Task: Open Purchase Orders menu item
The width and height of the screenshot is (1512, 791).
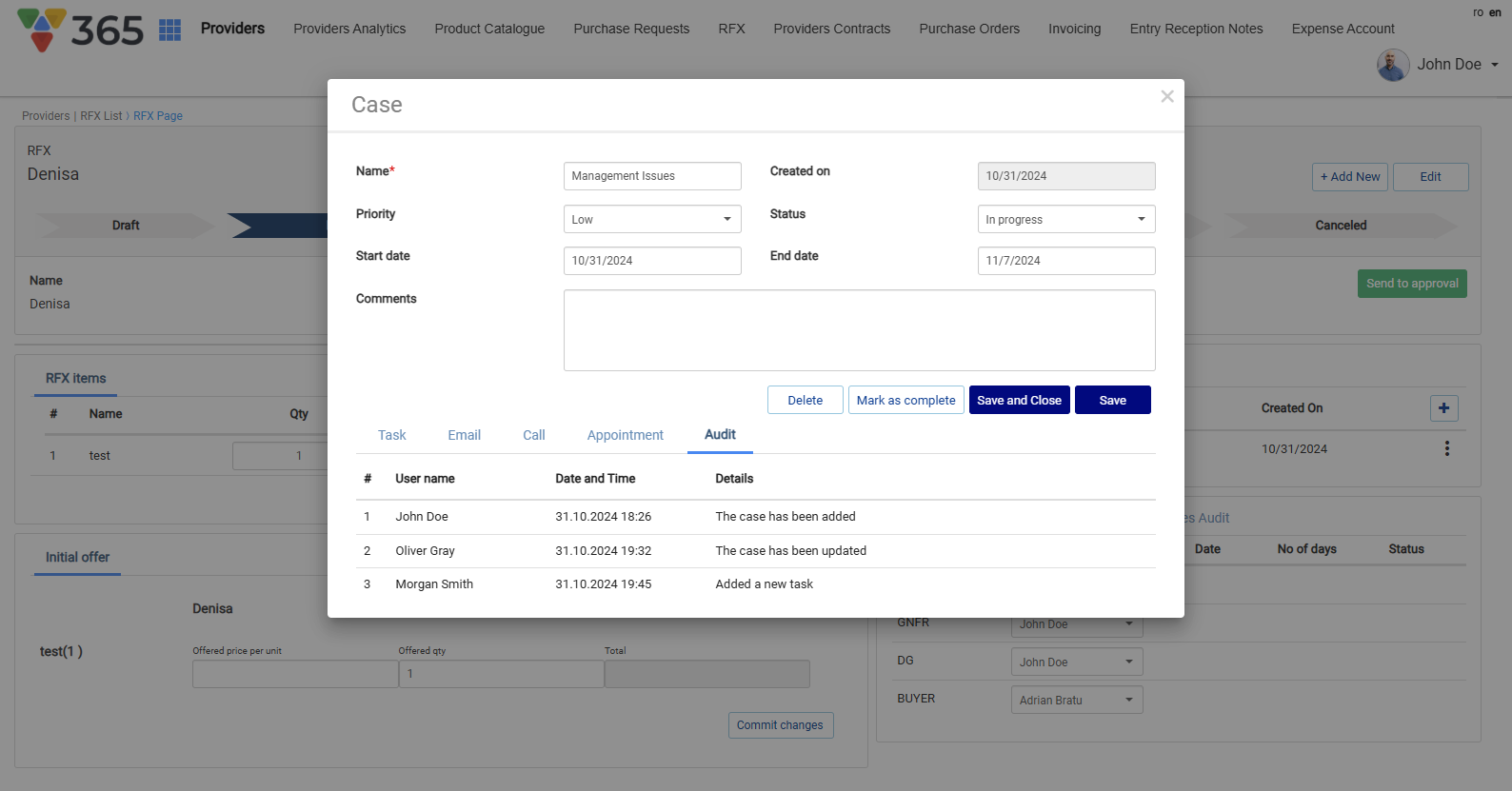Action: click(x=968, y=29)
